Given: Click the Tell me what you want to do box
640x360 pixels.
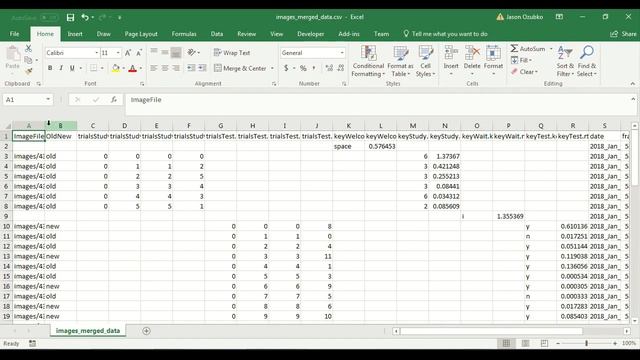Looking at the screenshot, I should [445, 34].
